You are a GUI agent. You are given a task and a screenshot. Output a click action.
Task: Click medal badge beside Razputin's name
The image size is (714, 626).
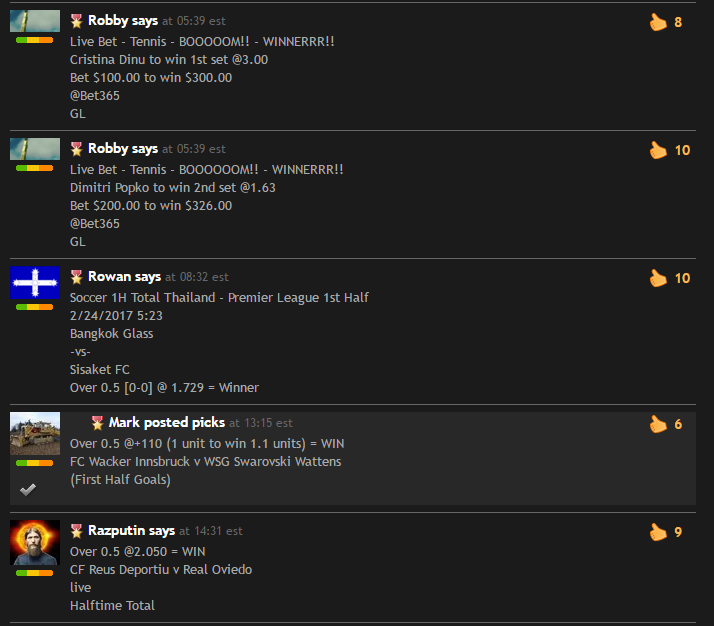tap(76, 530)
